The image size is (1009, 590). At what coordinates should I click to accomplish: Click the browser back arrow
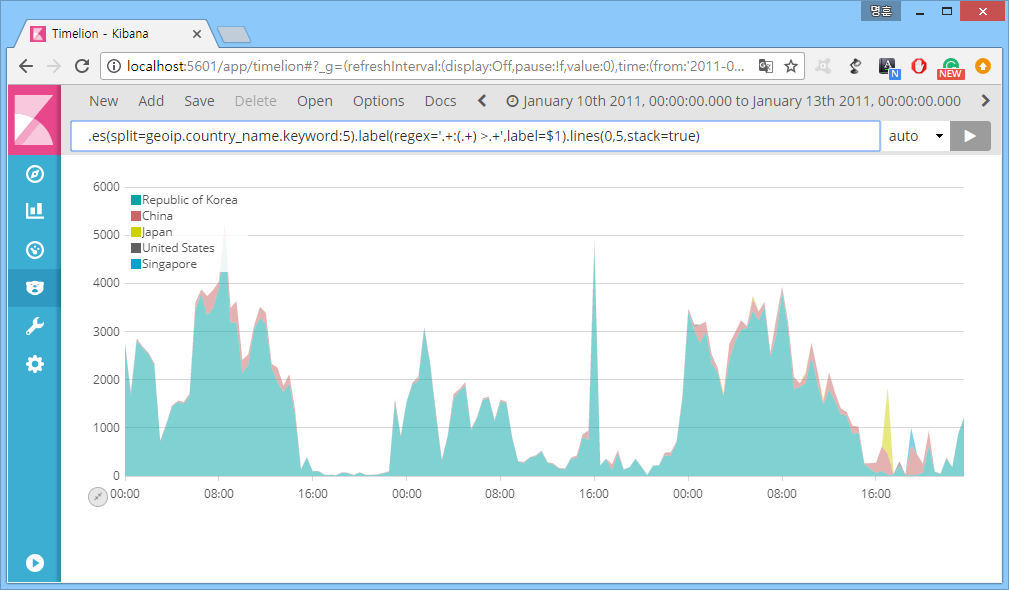coord(26,66)
